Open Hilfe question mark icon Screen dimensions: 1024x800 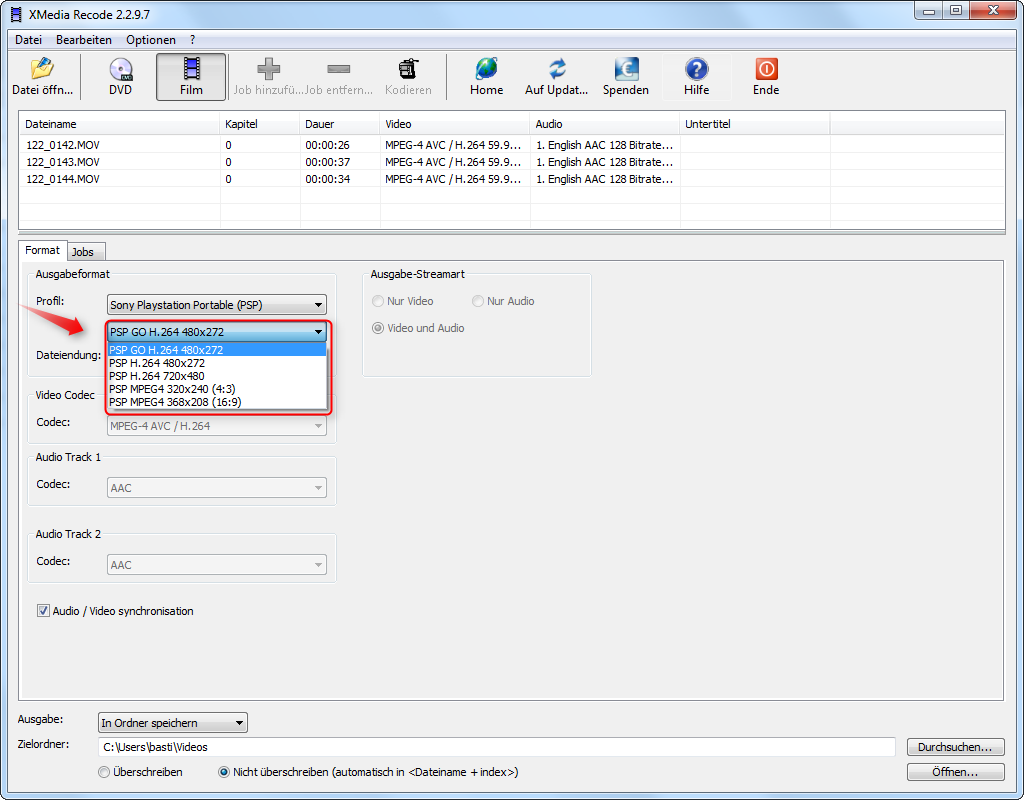click(696, 70)
